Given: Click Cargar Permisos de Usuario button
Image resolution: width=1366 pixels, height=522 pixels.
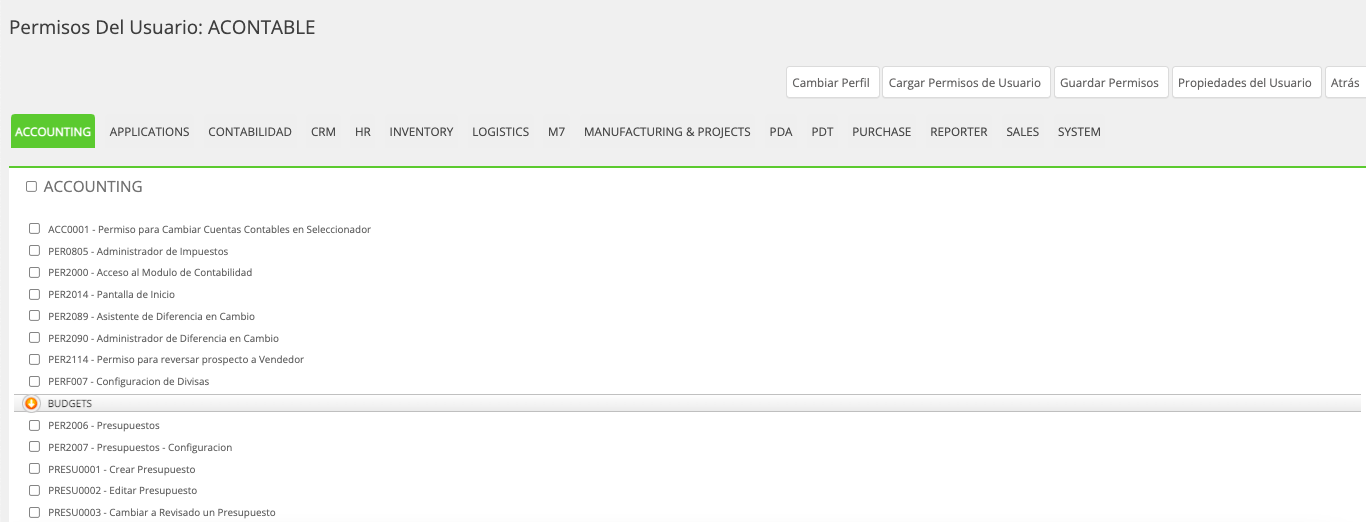Looking at the screenshot, I should [x=965, y=82].
